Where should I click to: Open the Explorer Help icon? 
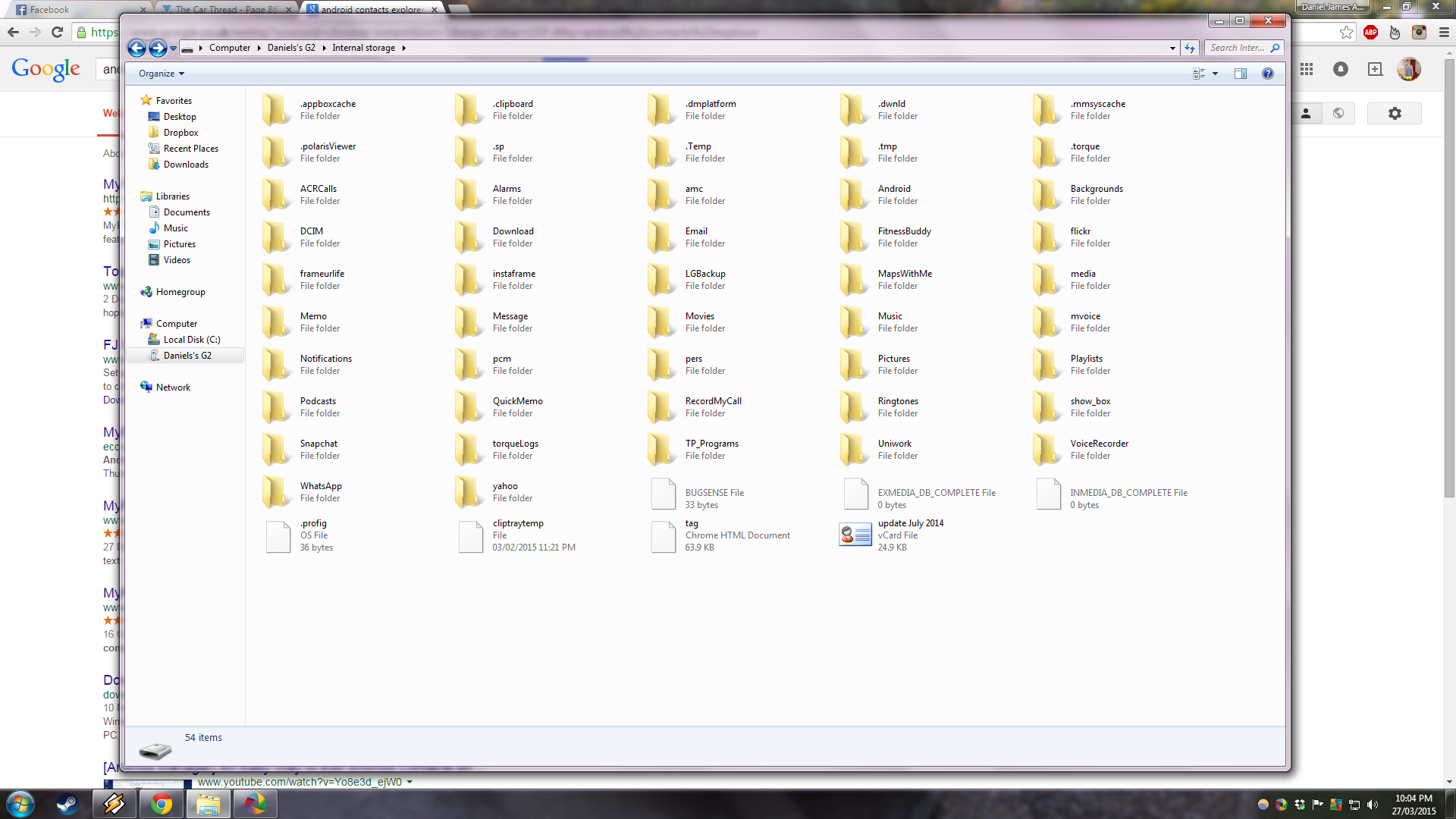(x=1267, y=74)
